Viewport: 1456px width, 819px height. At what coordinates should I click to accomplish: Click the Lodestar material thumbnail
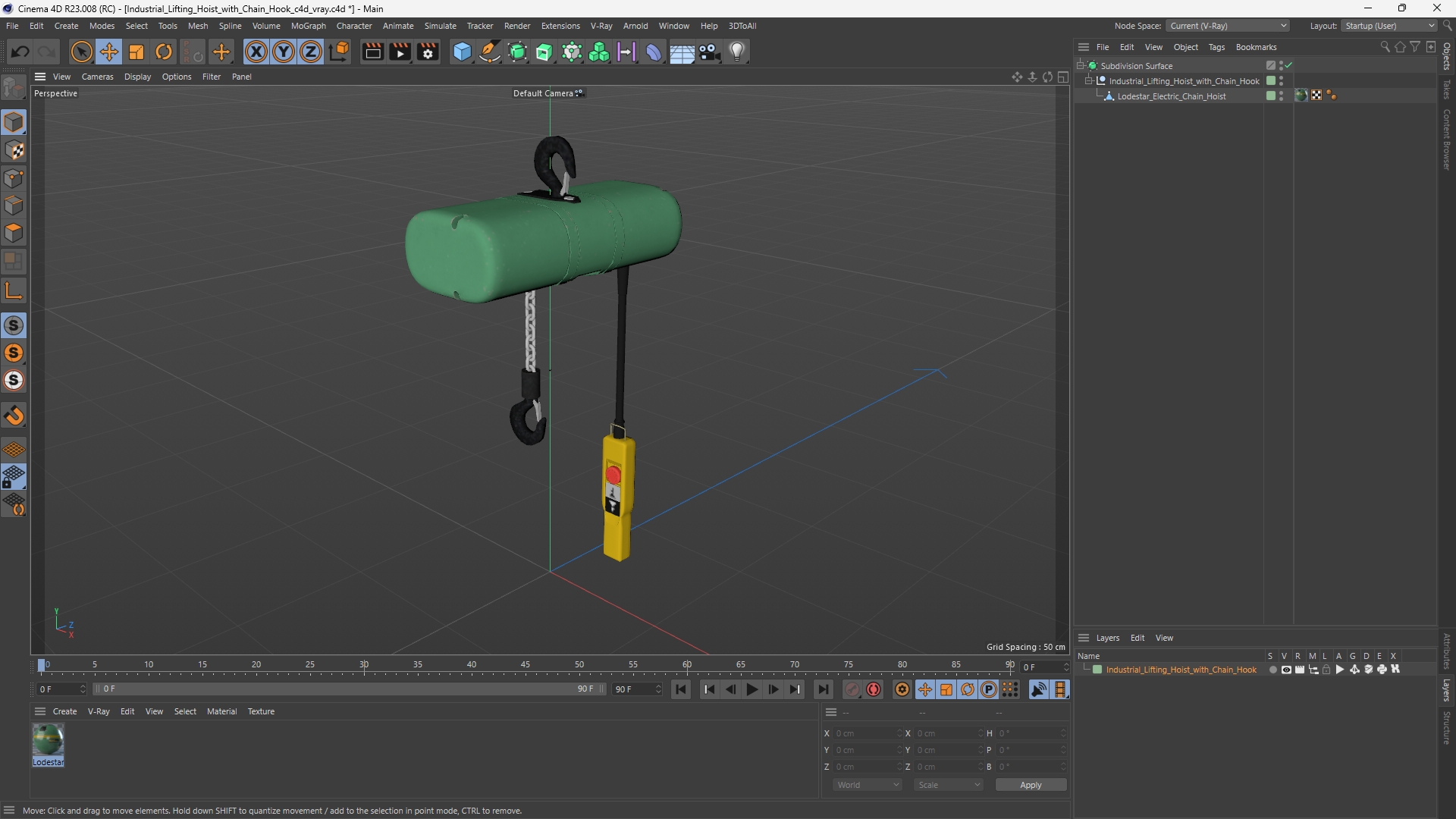tap(48, 739)
